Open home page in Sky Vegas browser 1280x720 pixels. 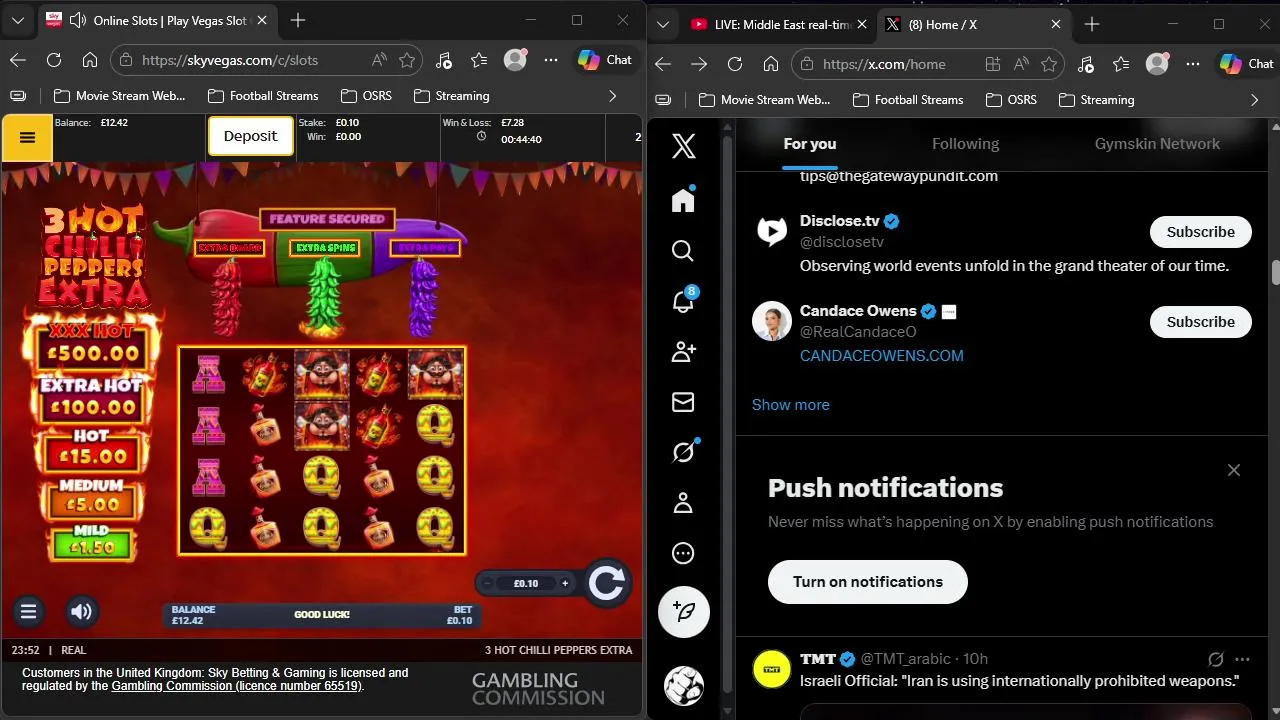click(x=90, y=60)
